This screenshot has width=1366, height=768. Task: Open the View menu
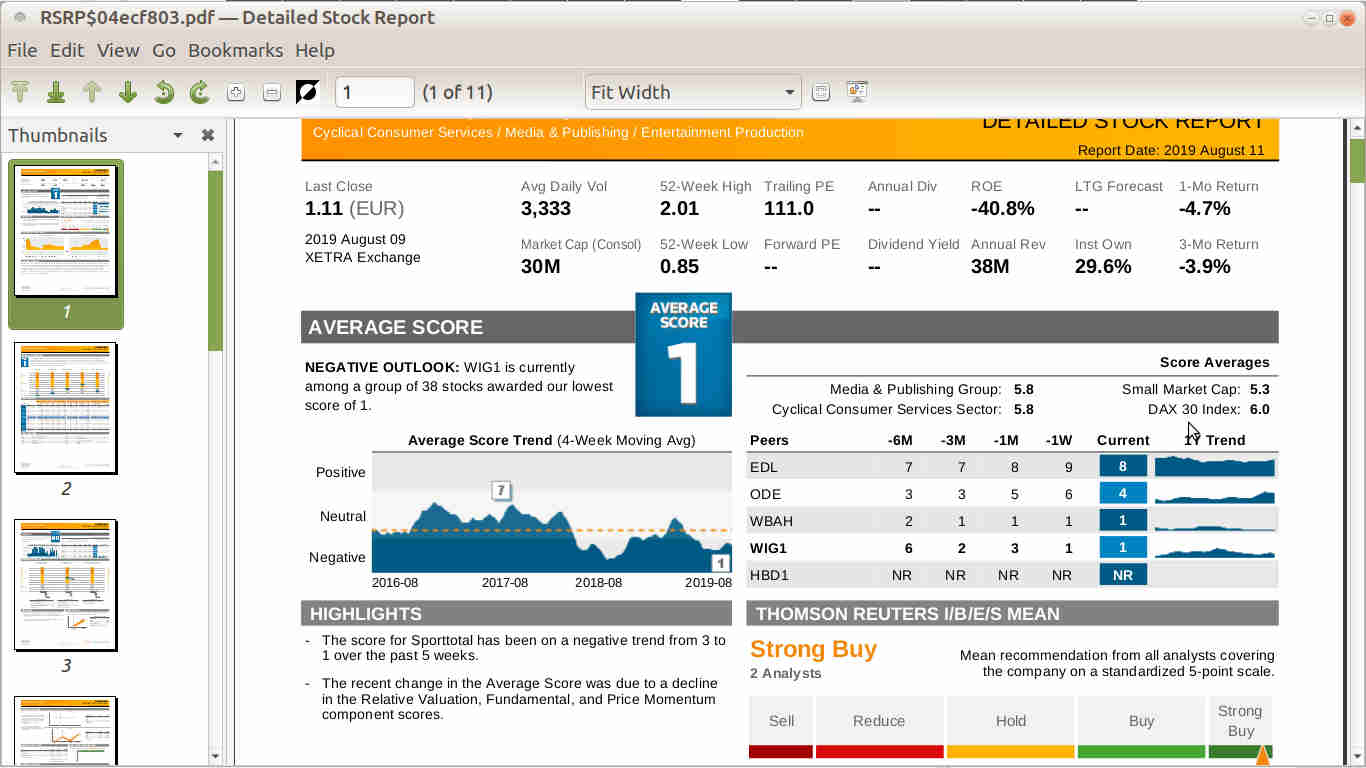coord(118,50)
